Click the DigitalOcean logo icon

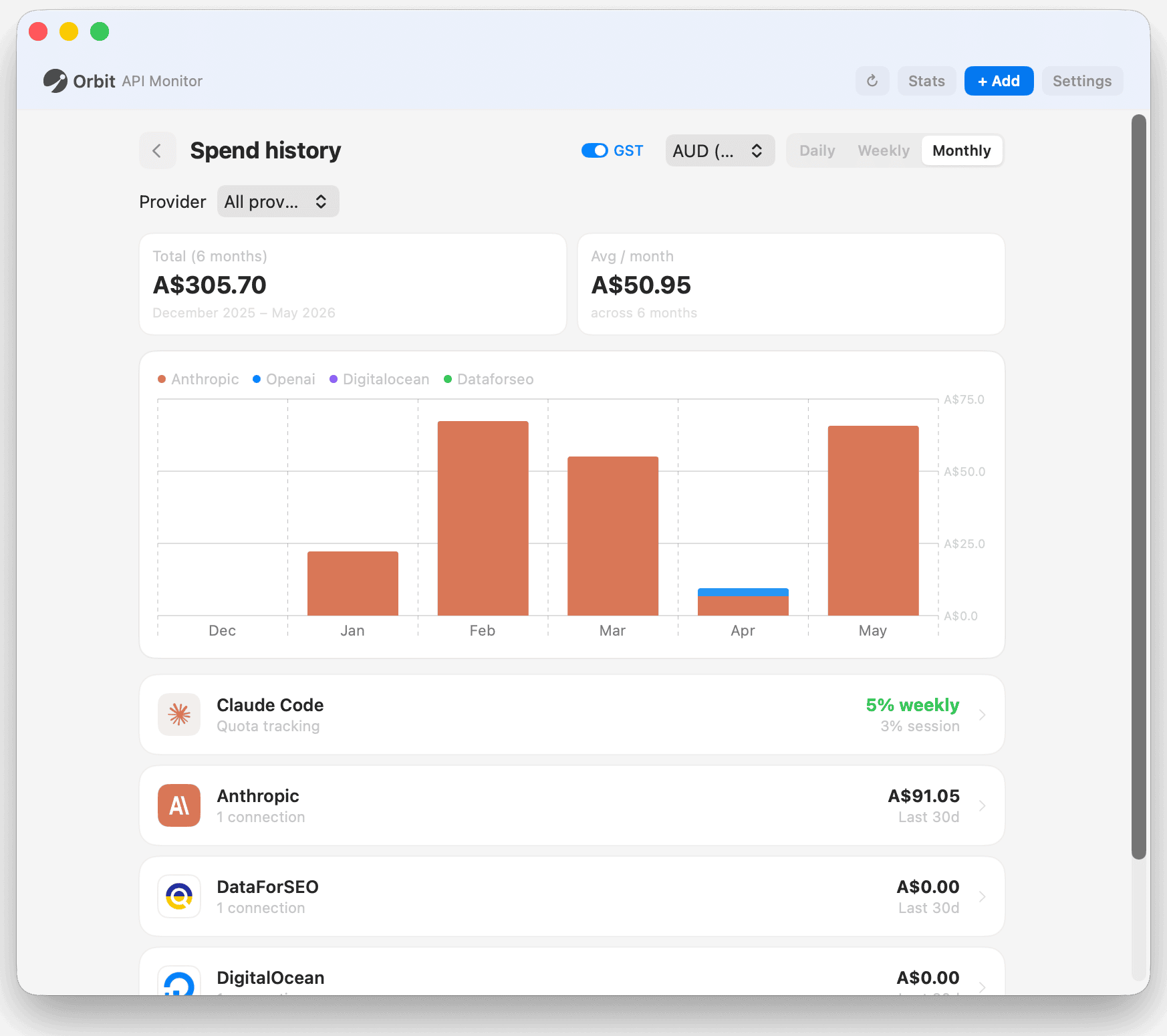pos(179,981)
